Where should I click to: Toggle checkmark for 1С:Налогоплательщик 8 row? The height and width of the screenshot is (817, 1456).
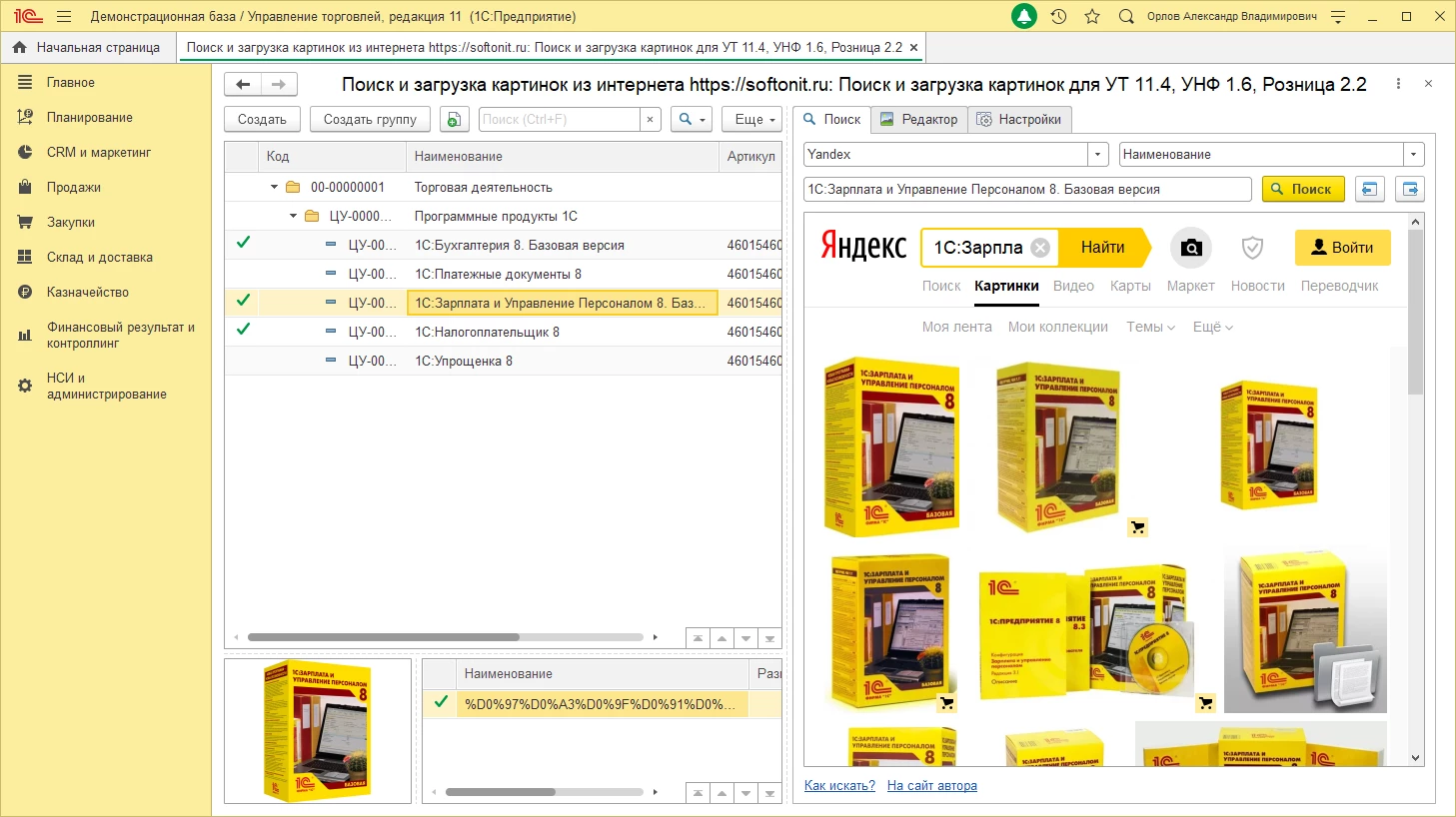point(243,330)
